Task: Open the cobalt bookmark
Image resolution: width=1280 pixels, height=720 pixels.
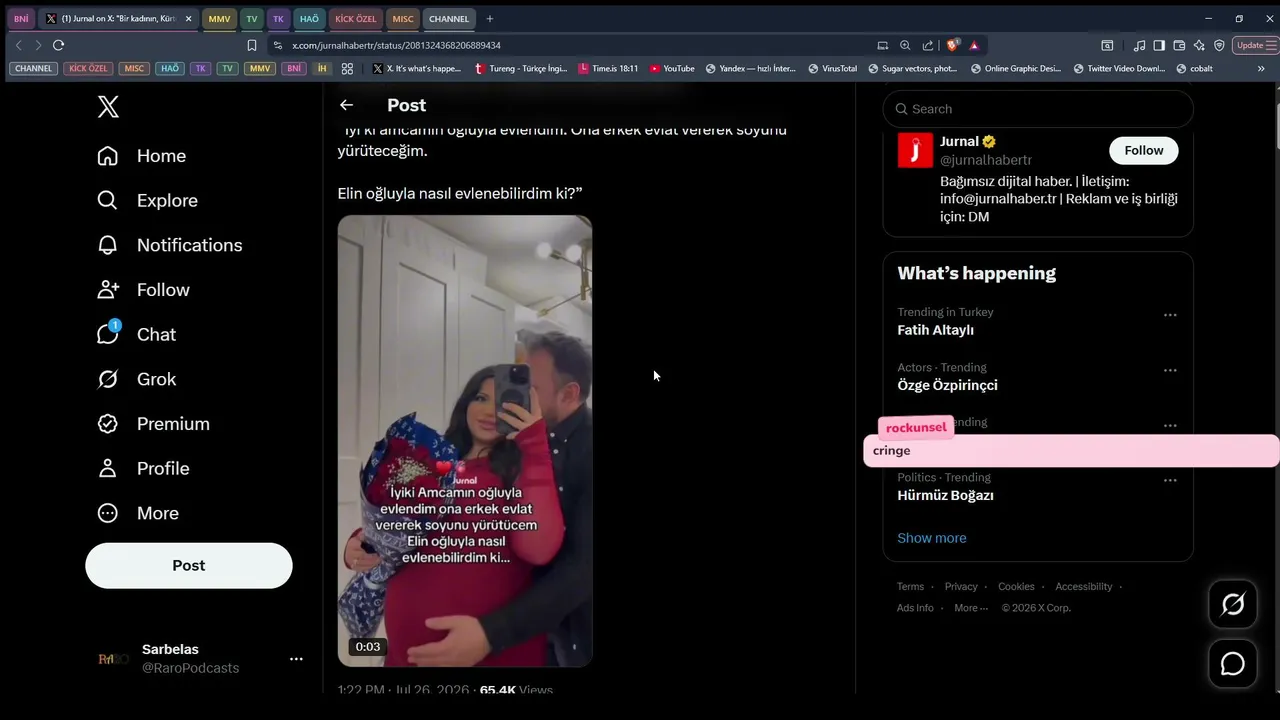Action: (1195, 69)
